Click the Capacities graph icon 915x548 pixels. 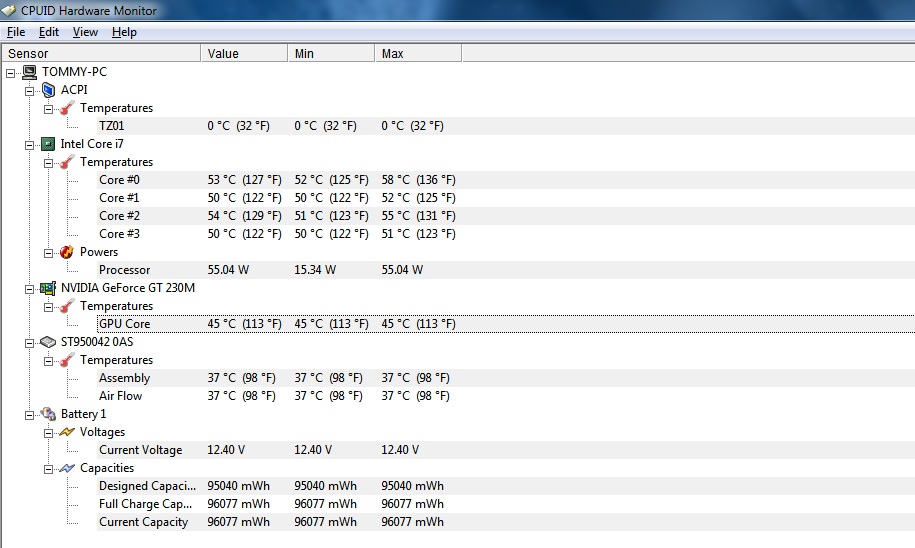pyautogui.click(x=67, y=469)
